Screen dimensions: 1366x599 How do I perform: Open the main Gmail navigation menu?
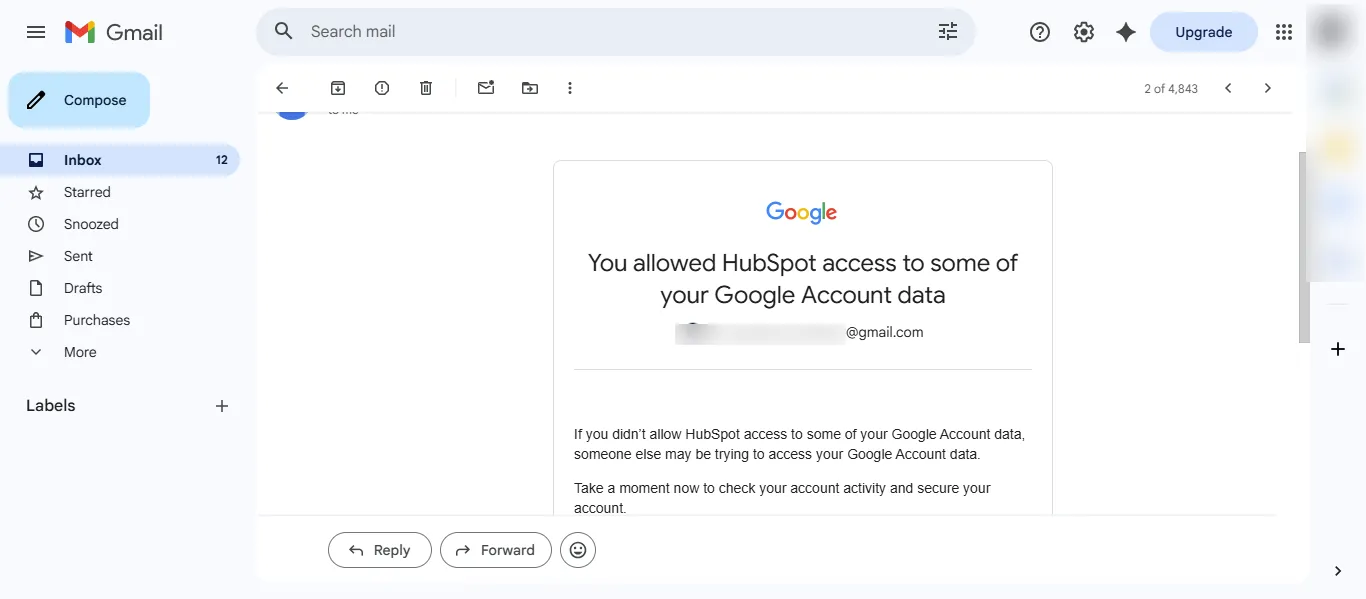[x=35, y=31]
